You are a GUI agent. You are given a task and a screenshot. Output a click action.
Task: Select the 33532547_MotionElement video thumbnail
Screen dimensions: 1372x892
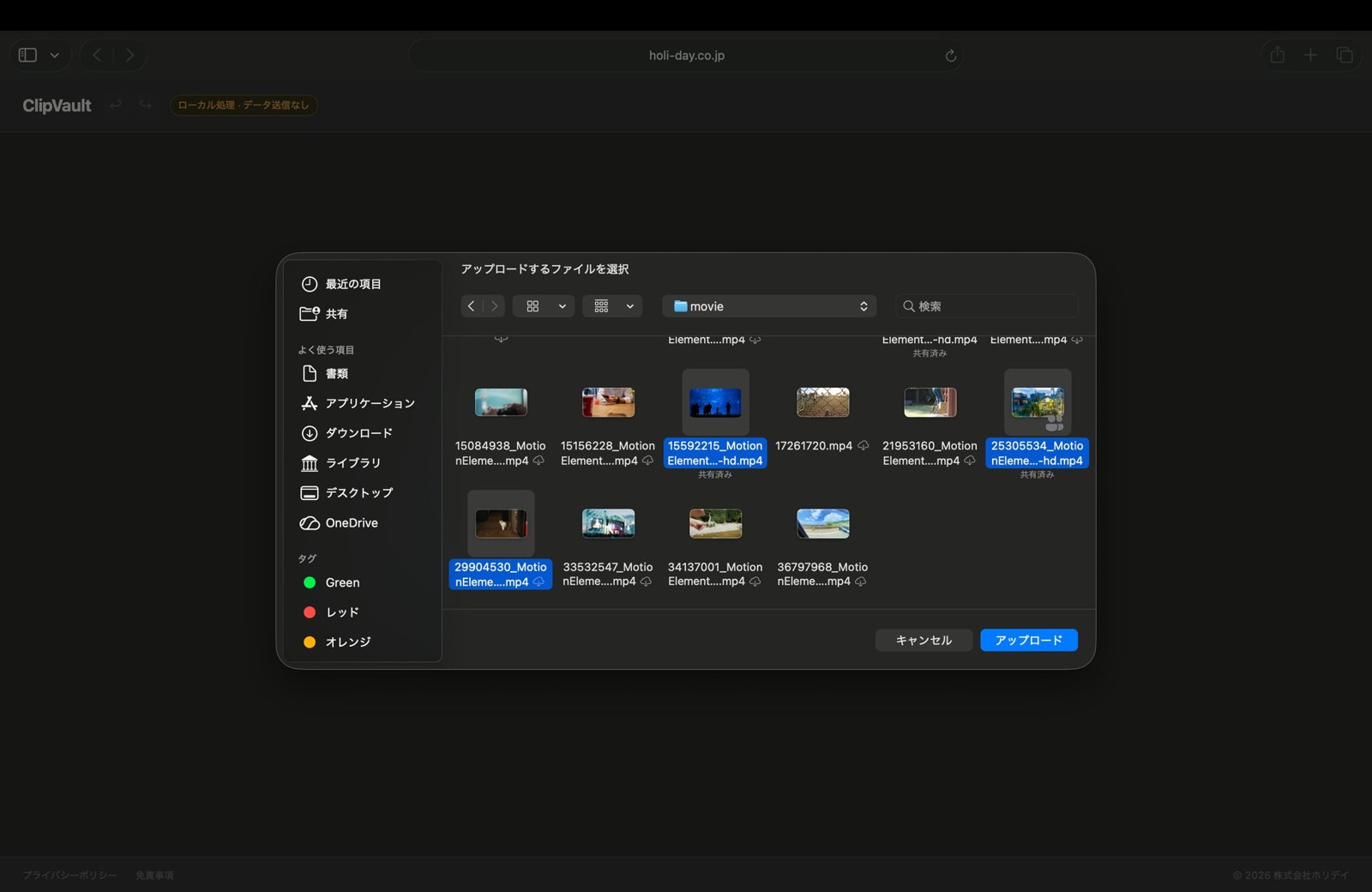[x=608, y=523]
